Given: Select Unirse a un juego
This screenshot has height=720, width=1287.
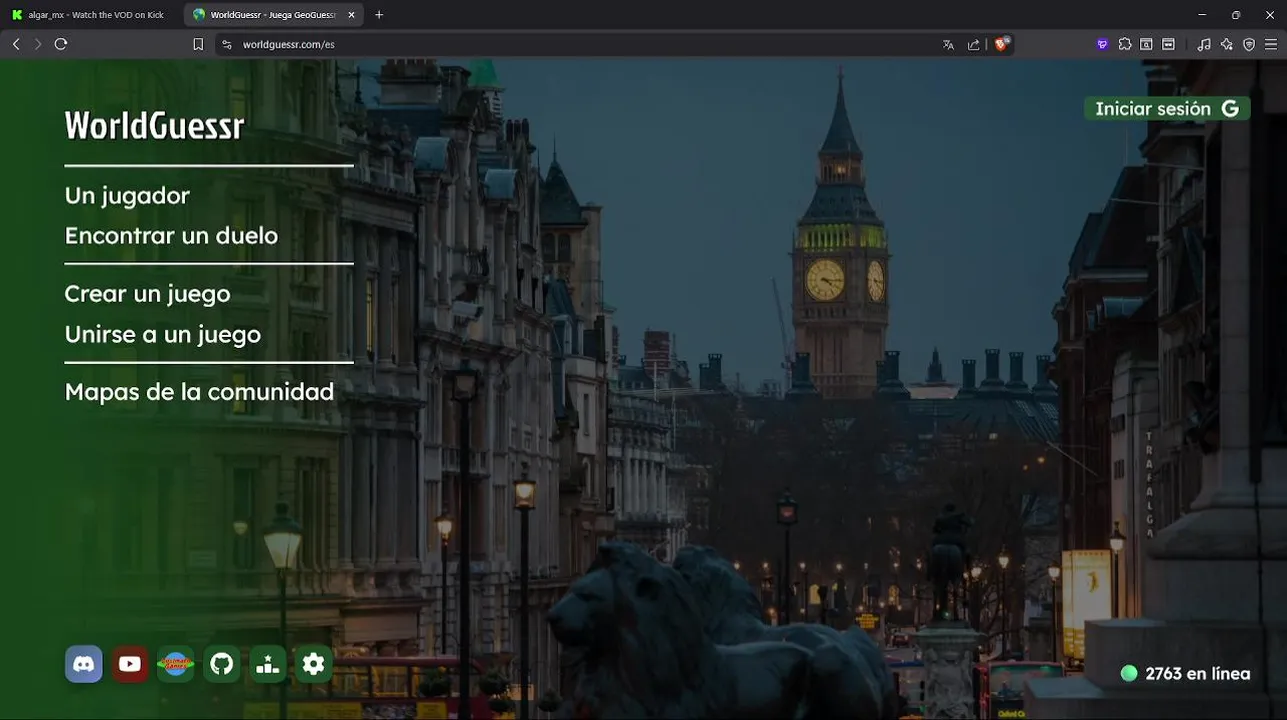Looking at the screenshot, I should [x=162, y=334].
